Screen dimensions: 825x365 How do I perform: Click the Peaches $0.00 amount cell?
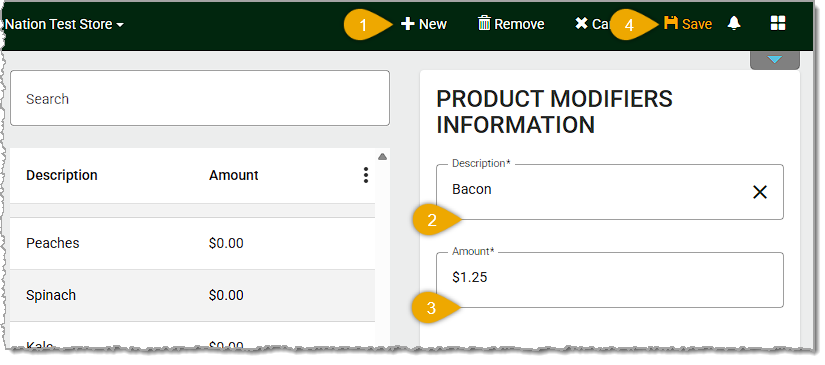click(x=226, y=243)
